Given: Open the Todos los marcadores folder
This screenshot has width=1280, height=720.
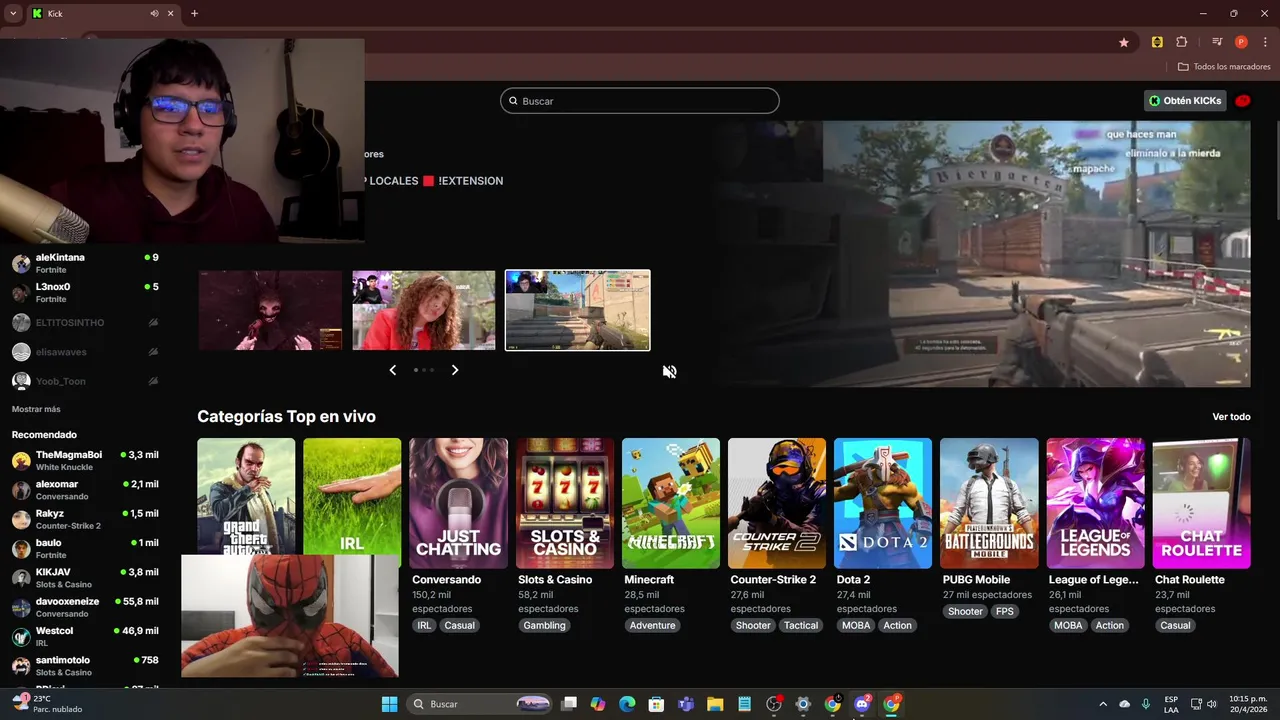Looking at the screenshot, I should click(x=1224, y=67).
